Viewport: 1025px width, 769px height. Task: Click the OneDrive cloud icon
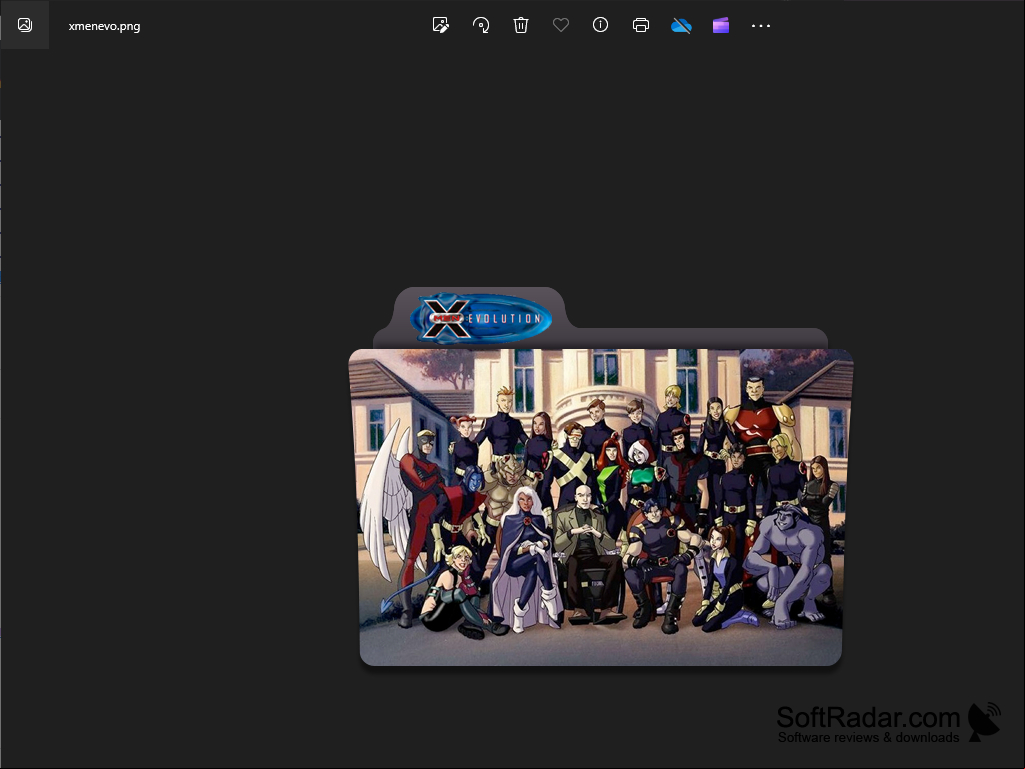pyautogui.click(x=681, y=26)
